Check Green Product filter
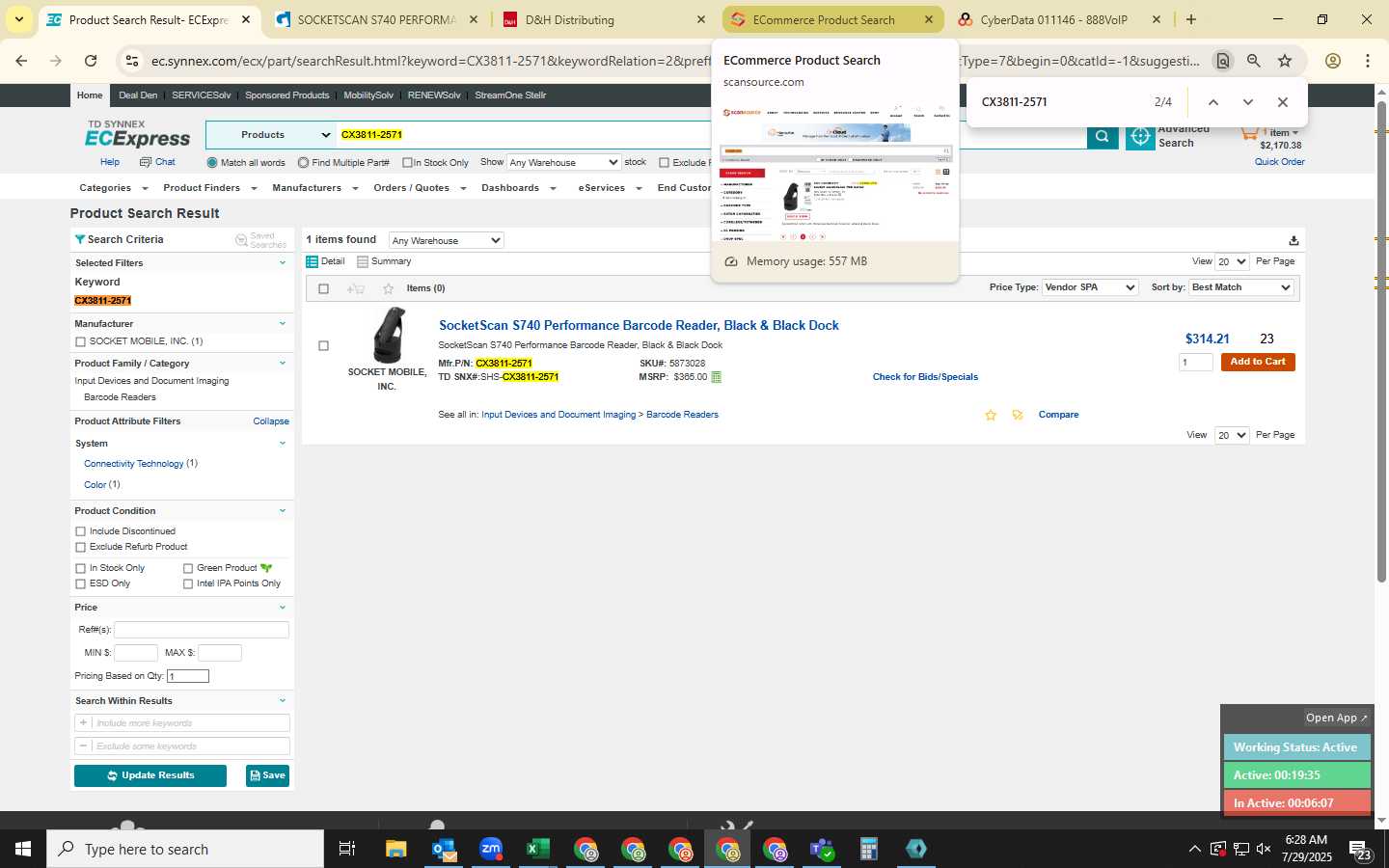 pyautogui.click(x=188, y=569)
